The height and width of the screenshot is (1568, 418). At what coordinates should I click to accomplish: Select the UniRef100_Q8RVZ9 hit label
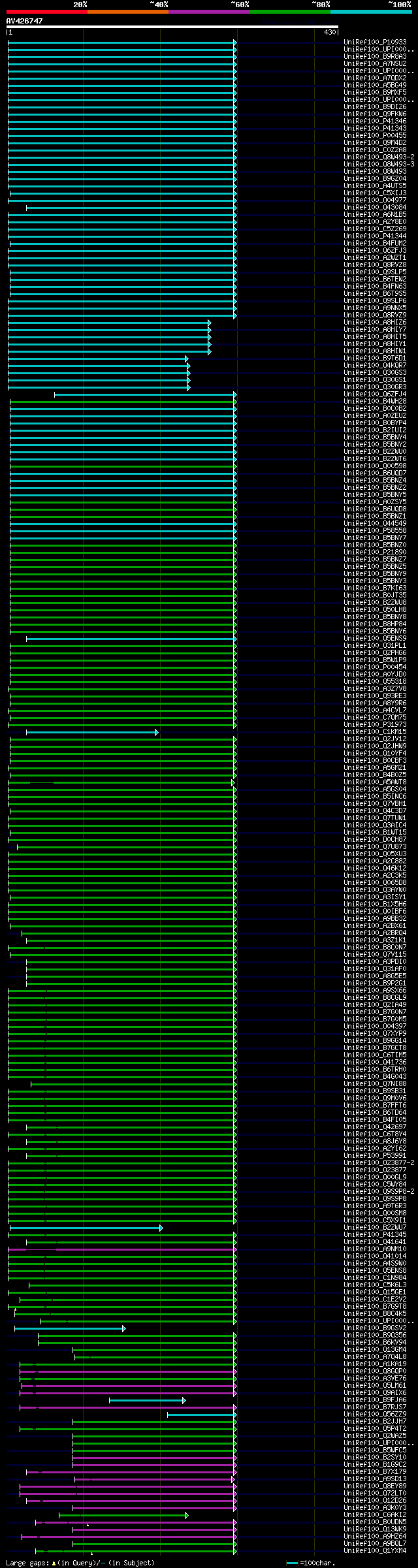(x=375, y=315)
